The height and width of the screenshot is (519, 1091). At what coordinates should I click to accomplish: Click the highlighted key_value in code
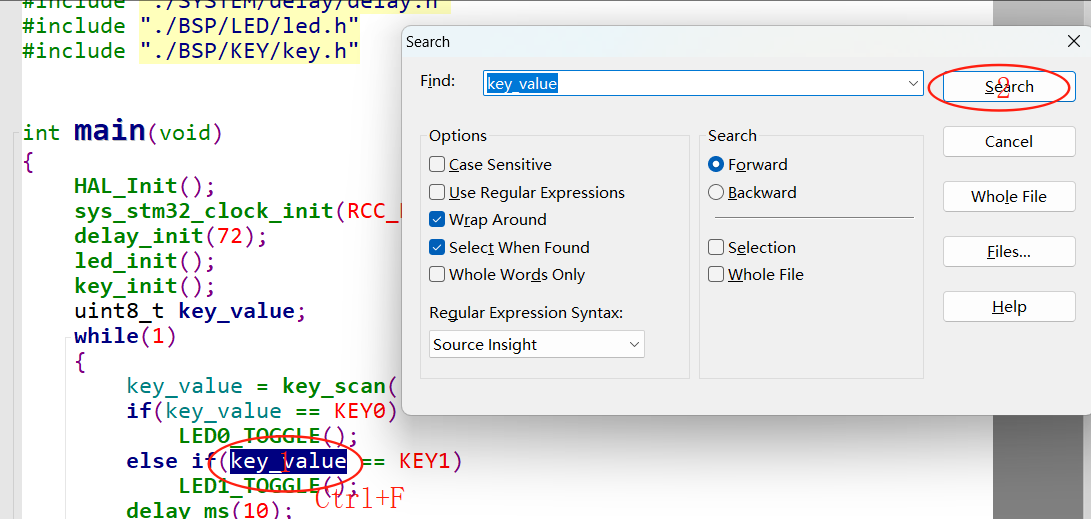tap(289, 461)
